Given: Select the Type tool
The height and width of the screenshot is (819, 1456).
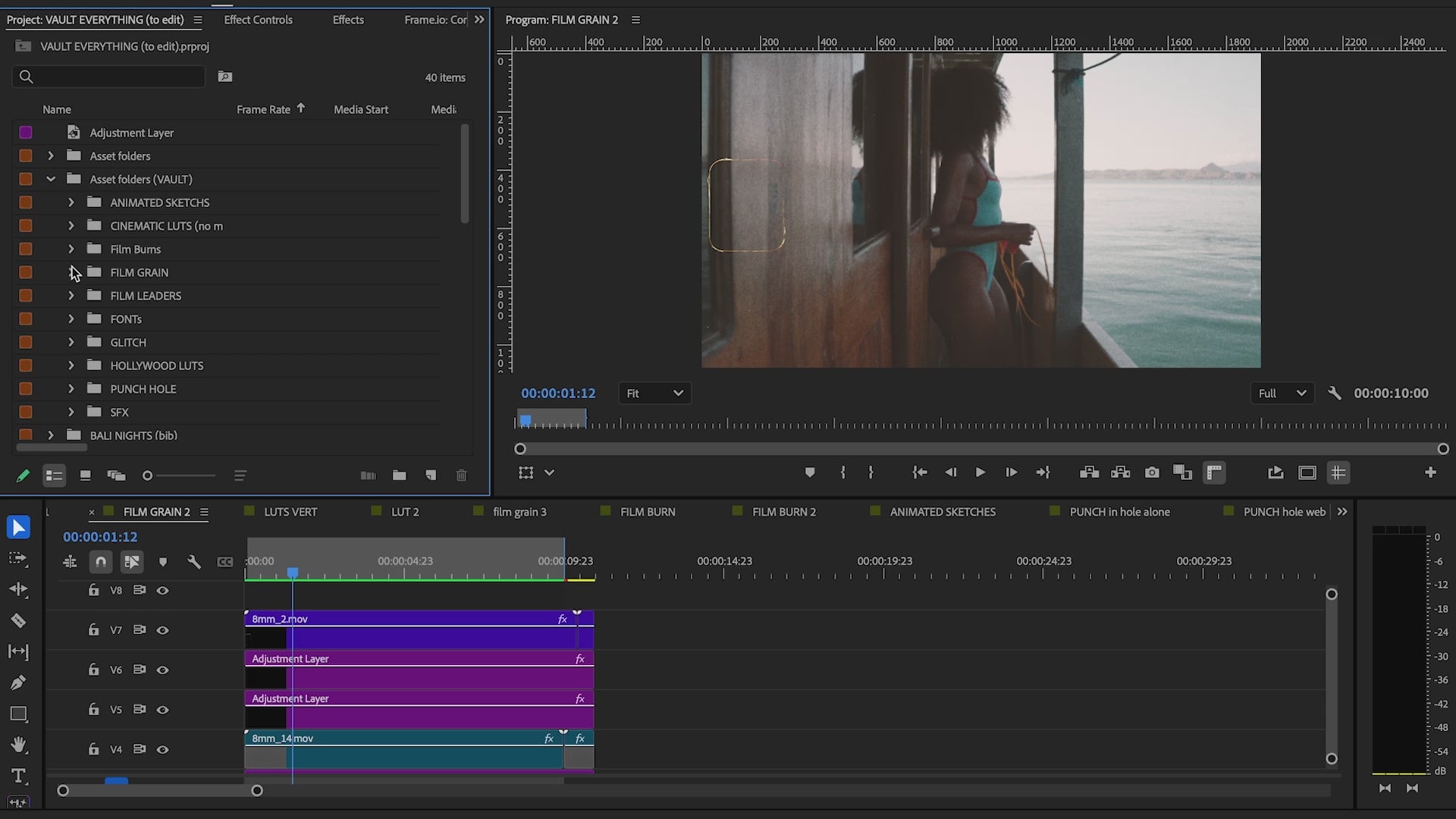Looking at the screenshot, I should coord(18,775).
